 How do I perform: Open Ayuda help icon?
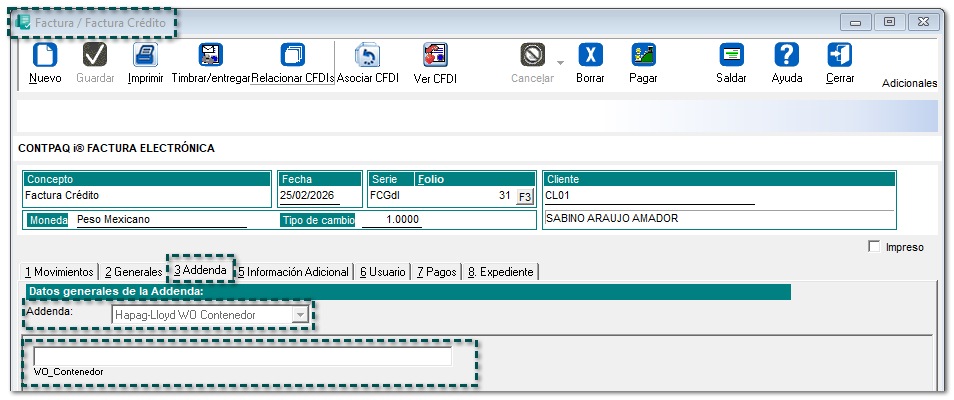click(x=787, y=55)
